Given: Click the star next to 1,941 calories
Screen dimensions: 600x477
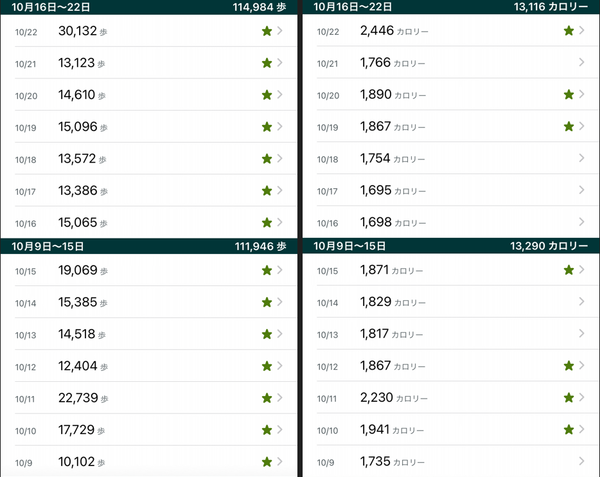Looking at the screenshot, I should pos(569,430).
